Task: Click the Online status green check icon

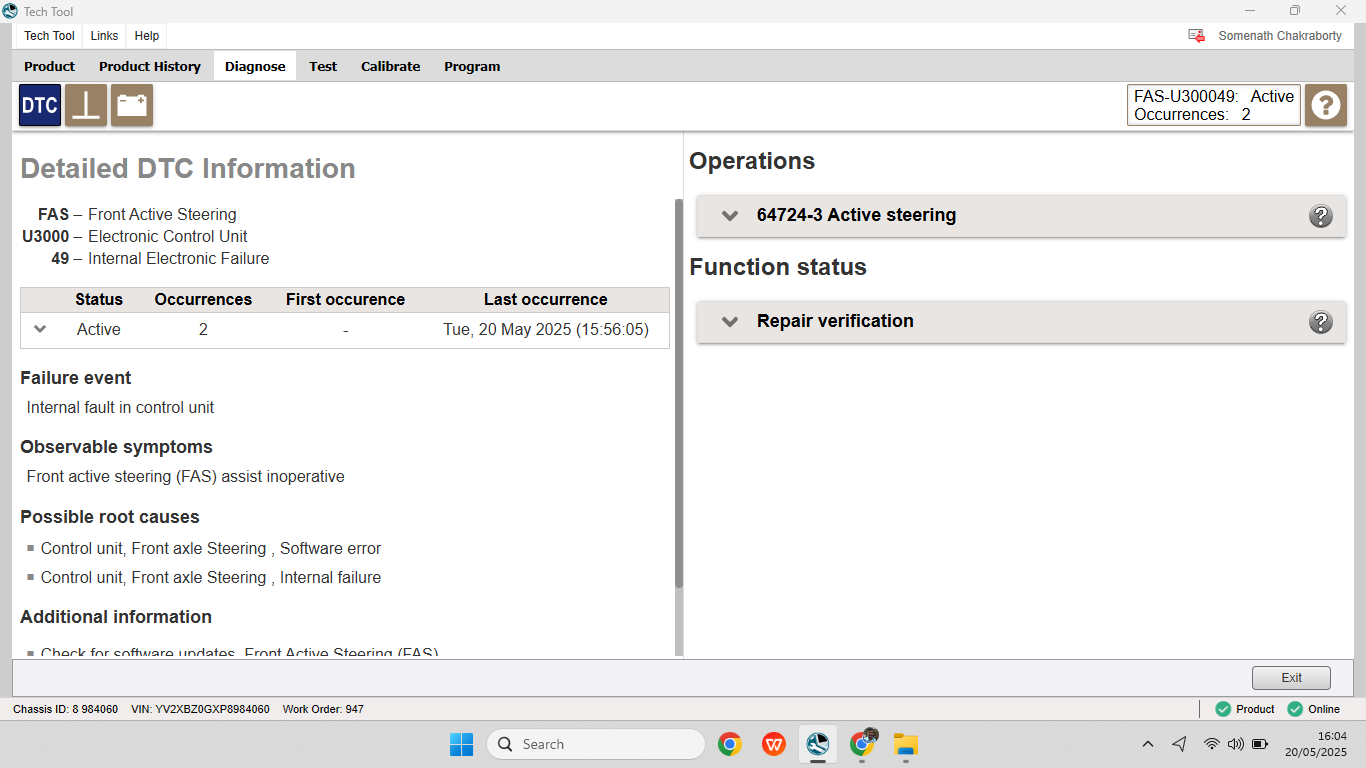Action: (x=1295, y=709)
